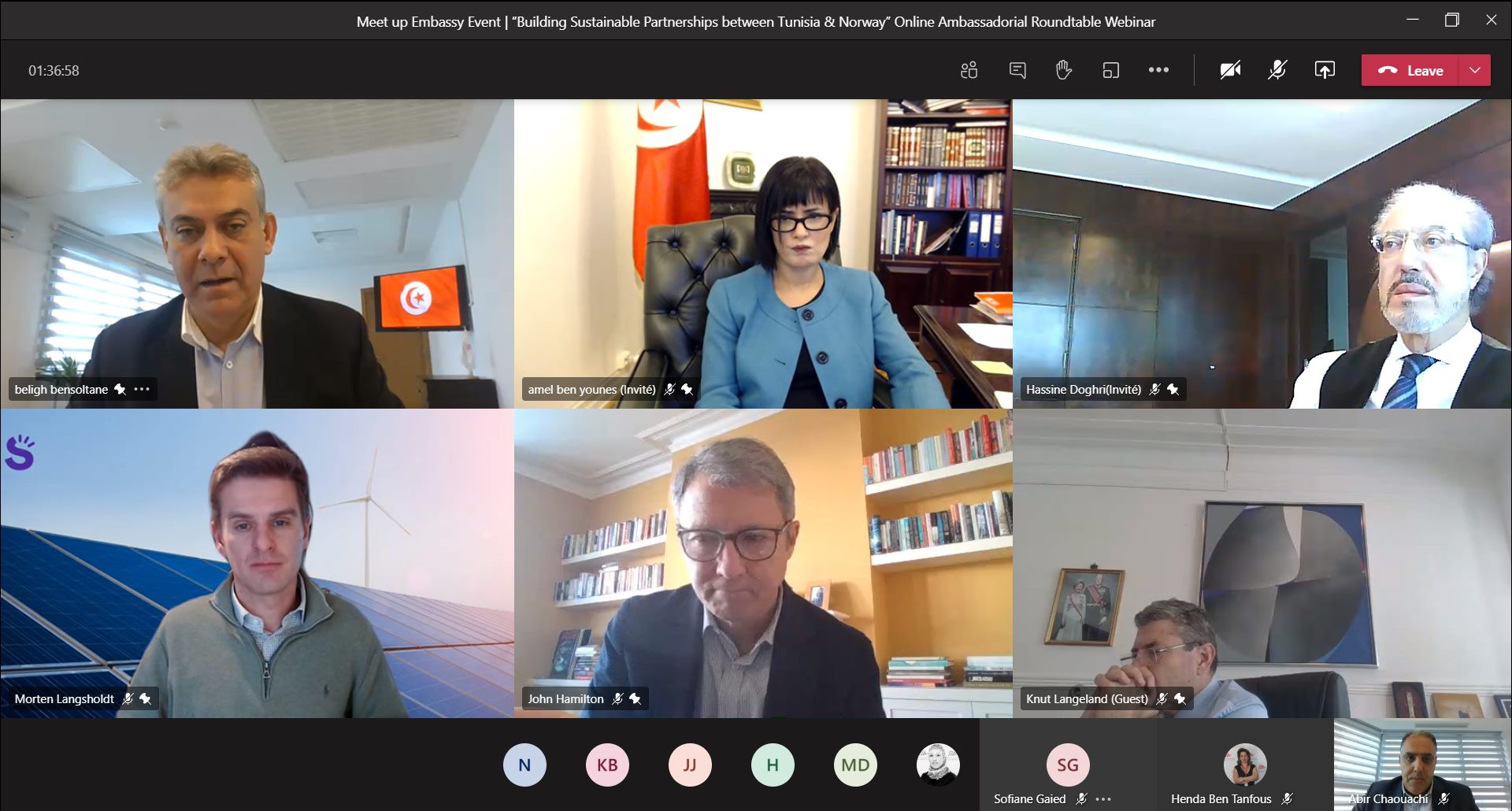Open breakout rooms icon
Screen dimensions: 1512x811
tap(1111, 70)
